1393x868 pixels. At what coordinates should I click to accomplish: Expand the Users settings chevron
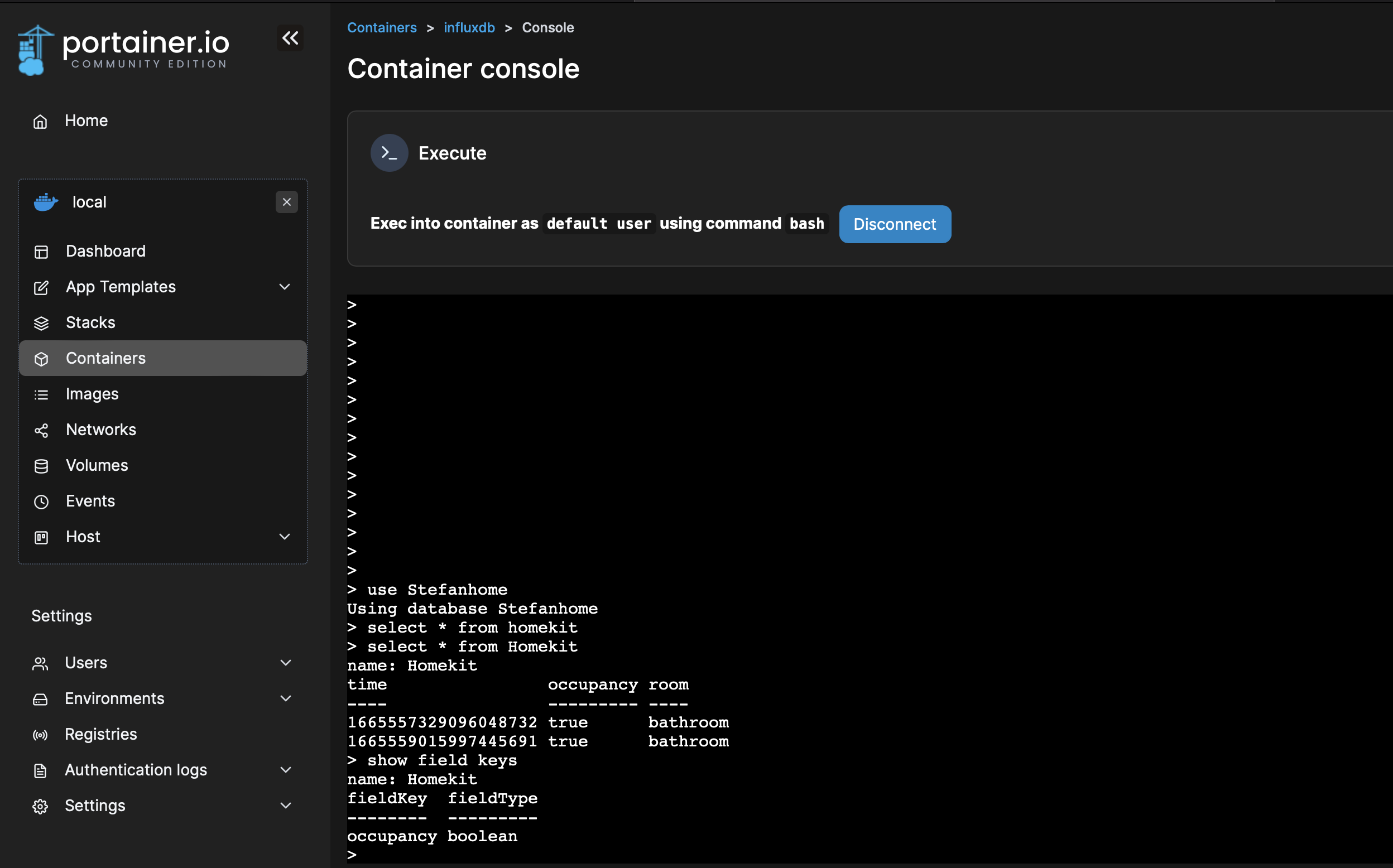(285, 663)
